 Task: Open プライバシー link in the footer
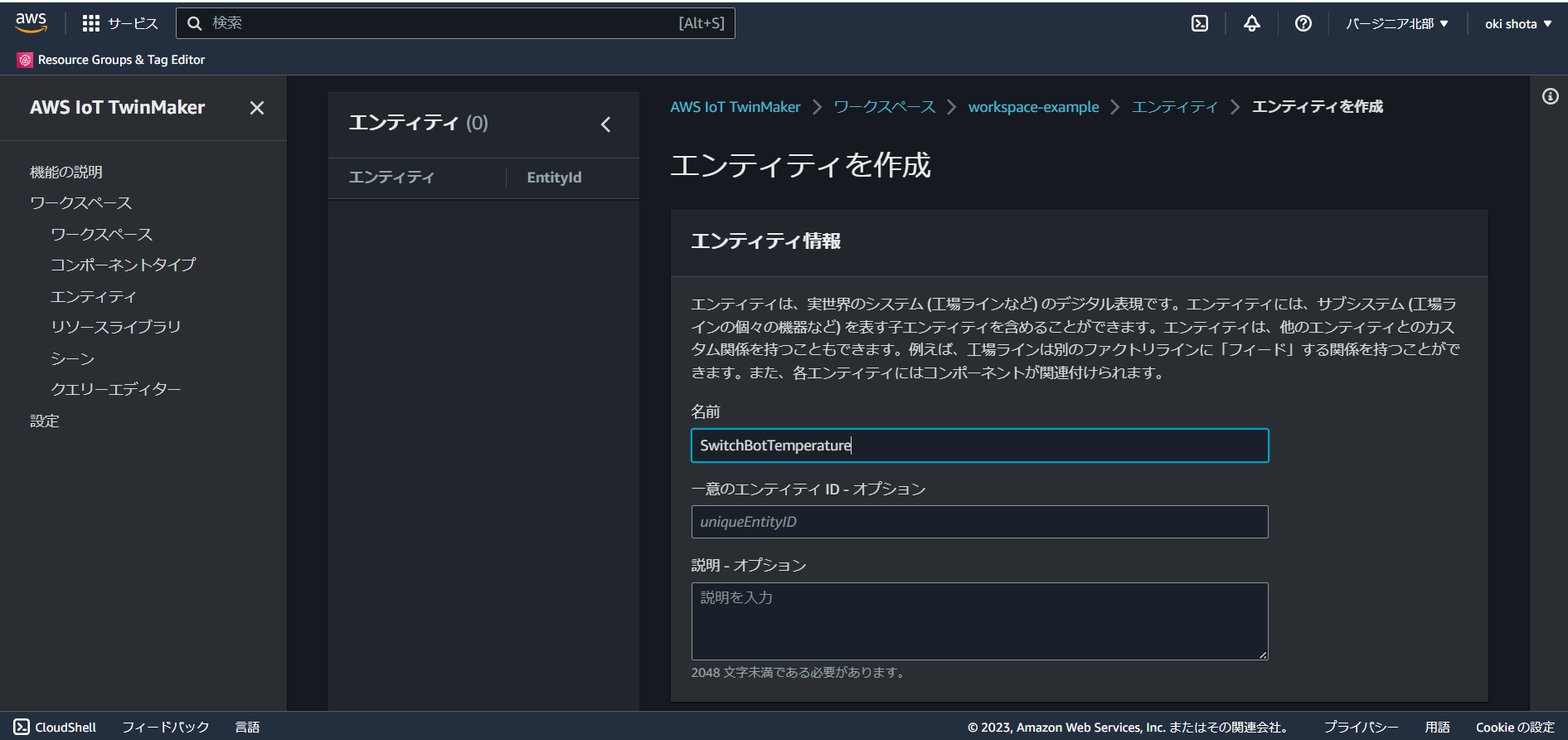pyautogui.click(x=1361, y=728)
